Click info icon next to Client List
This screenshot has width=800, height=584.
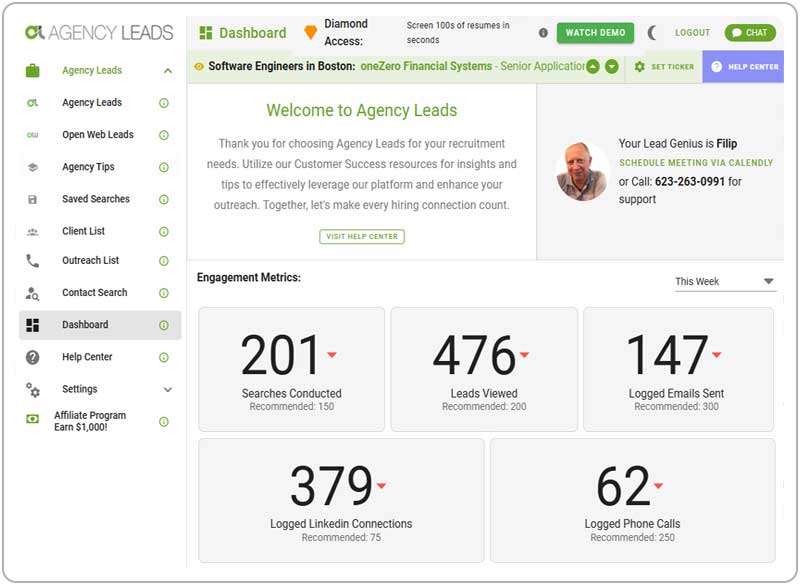[x=164, y=232]
